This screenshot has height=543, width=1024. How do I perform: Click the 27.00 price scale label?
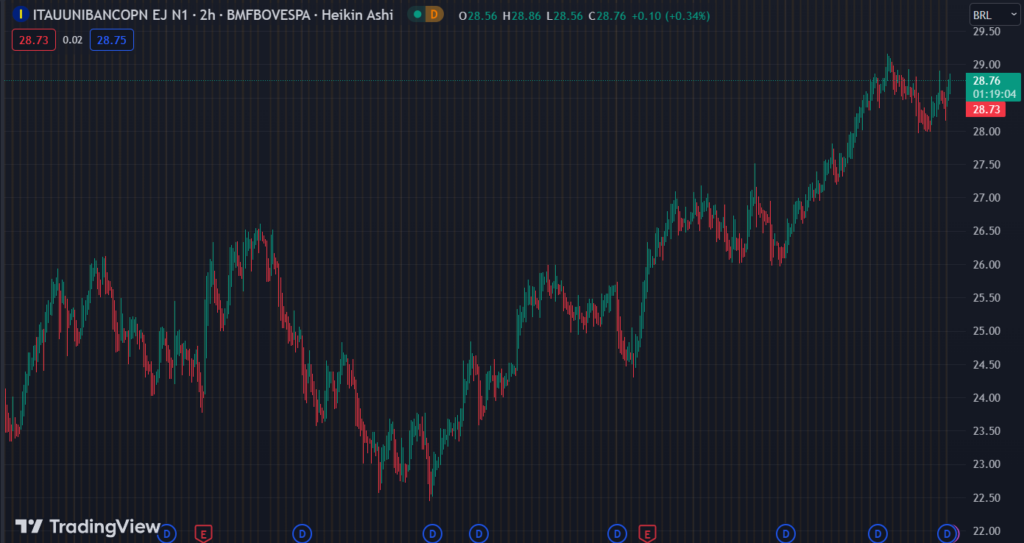pos(986,198)
